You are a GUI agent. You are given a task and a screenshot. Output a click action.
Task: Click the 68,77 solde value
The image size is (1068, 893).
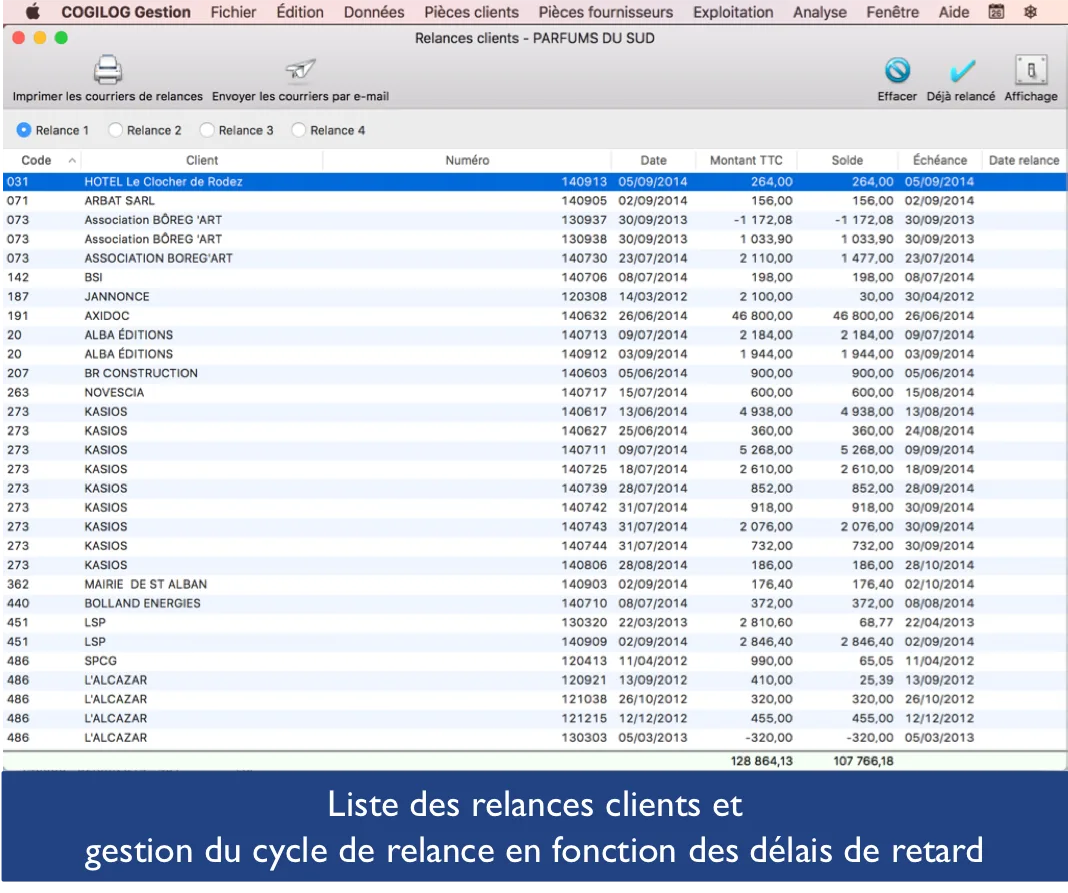876,623
